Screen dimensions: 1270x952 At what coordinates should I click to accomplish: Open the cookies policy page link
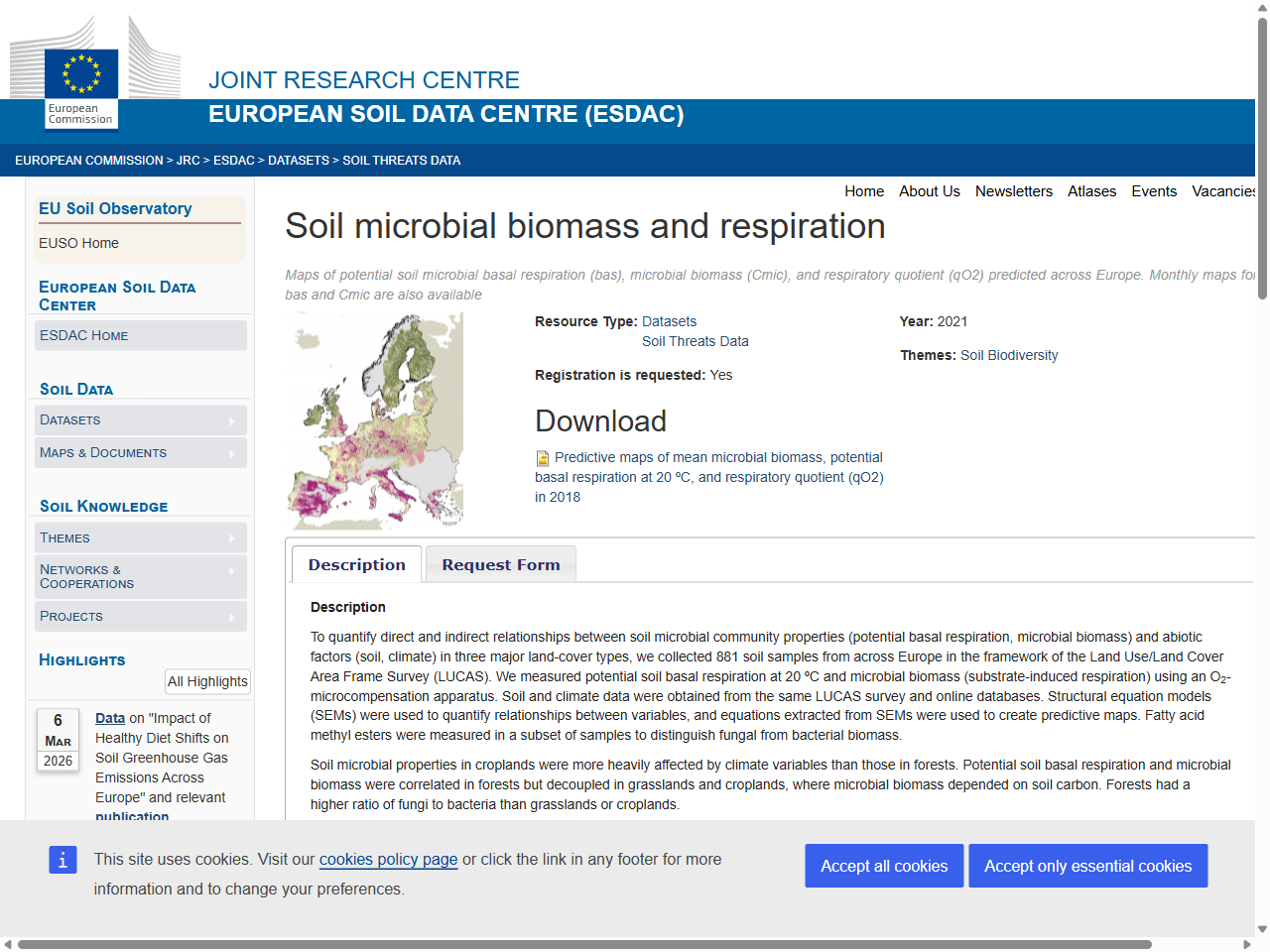(x=388, y=860)
